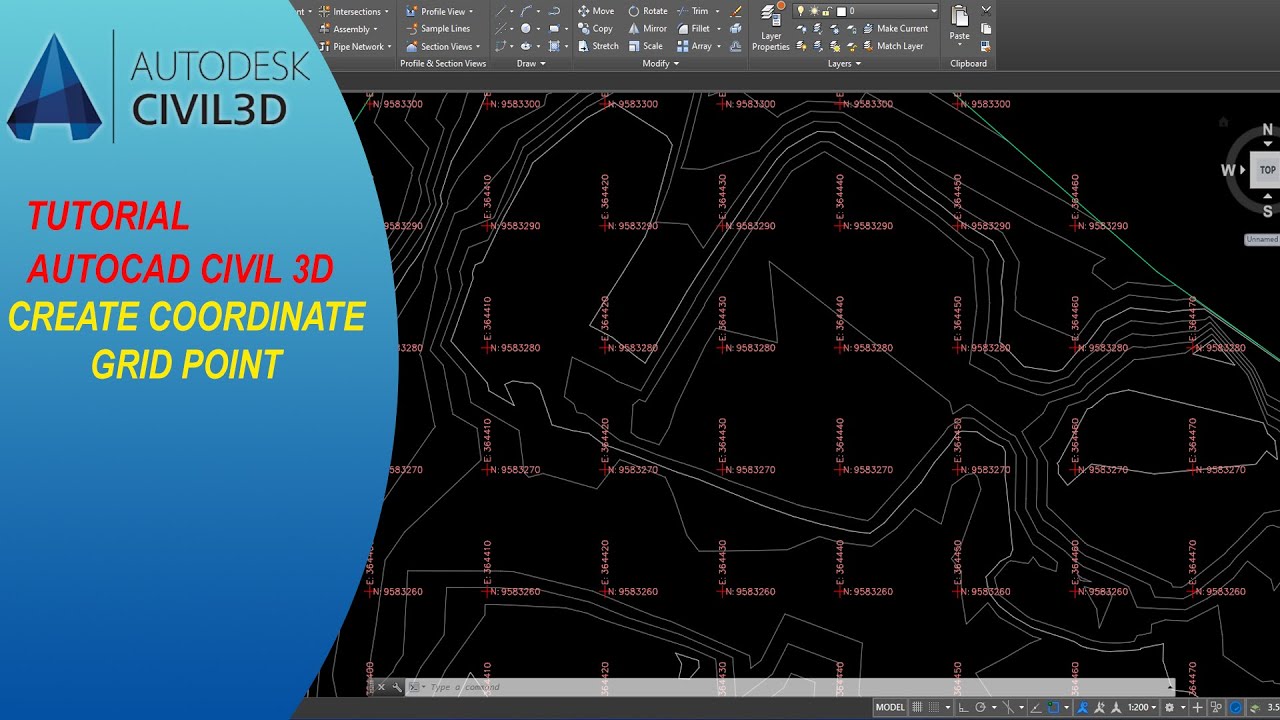
Task: Click the Paste button
Action: pyautogui.click(x=959, y=20)
